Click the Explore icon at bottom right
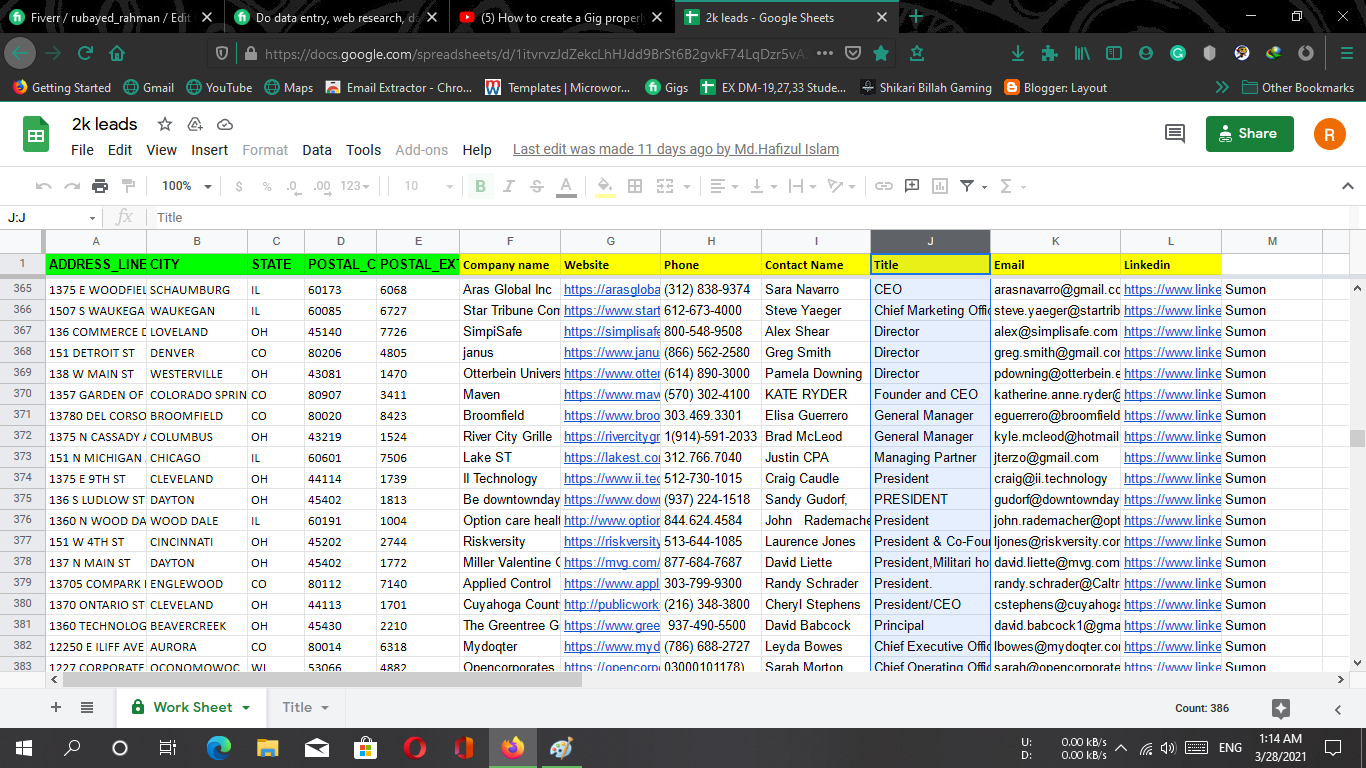Screen dimensions: 1366x768 (1280, 708)
